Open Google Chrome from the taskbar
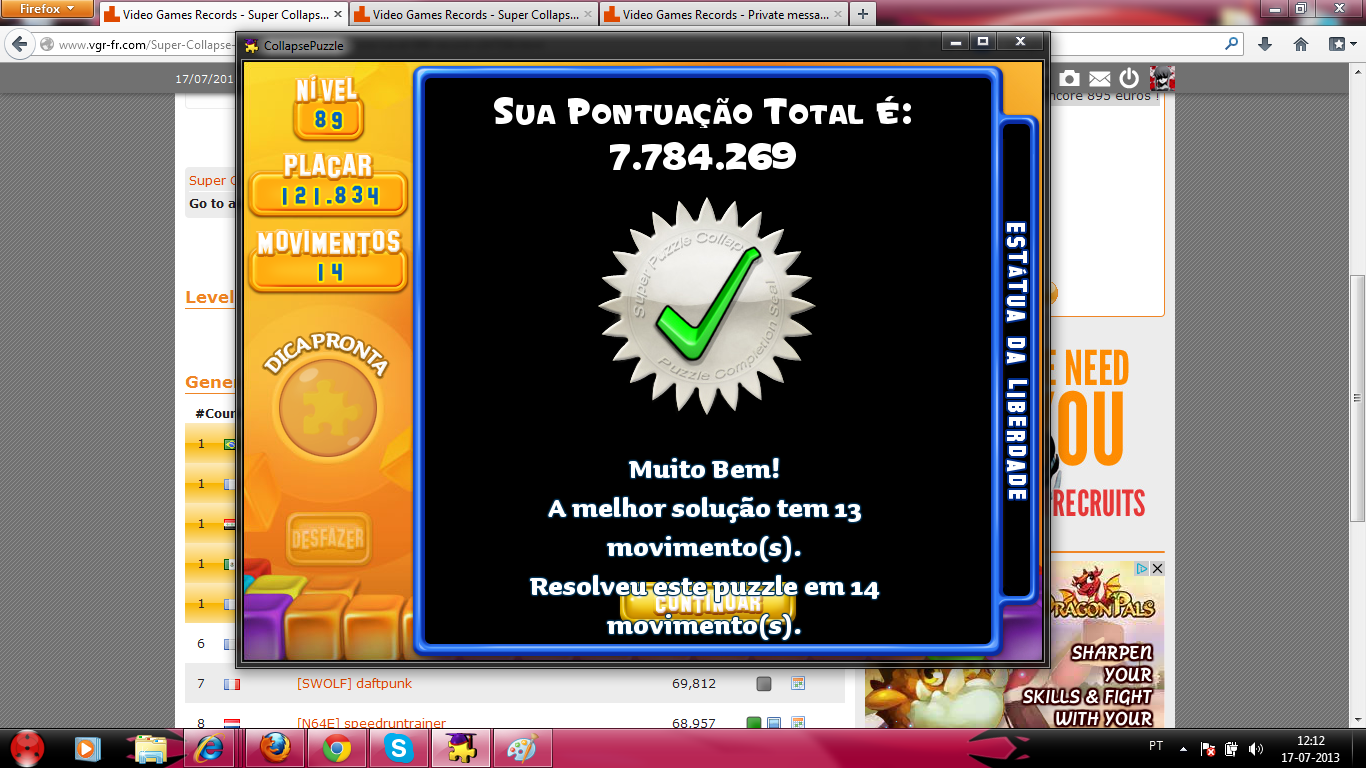 coord(337,748)
